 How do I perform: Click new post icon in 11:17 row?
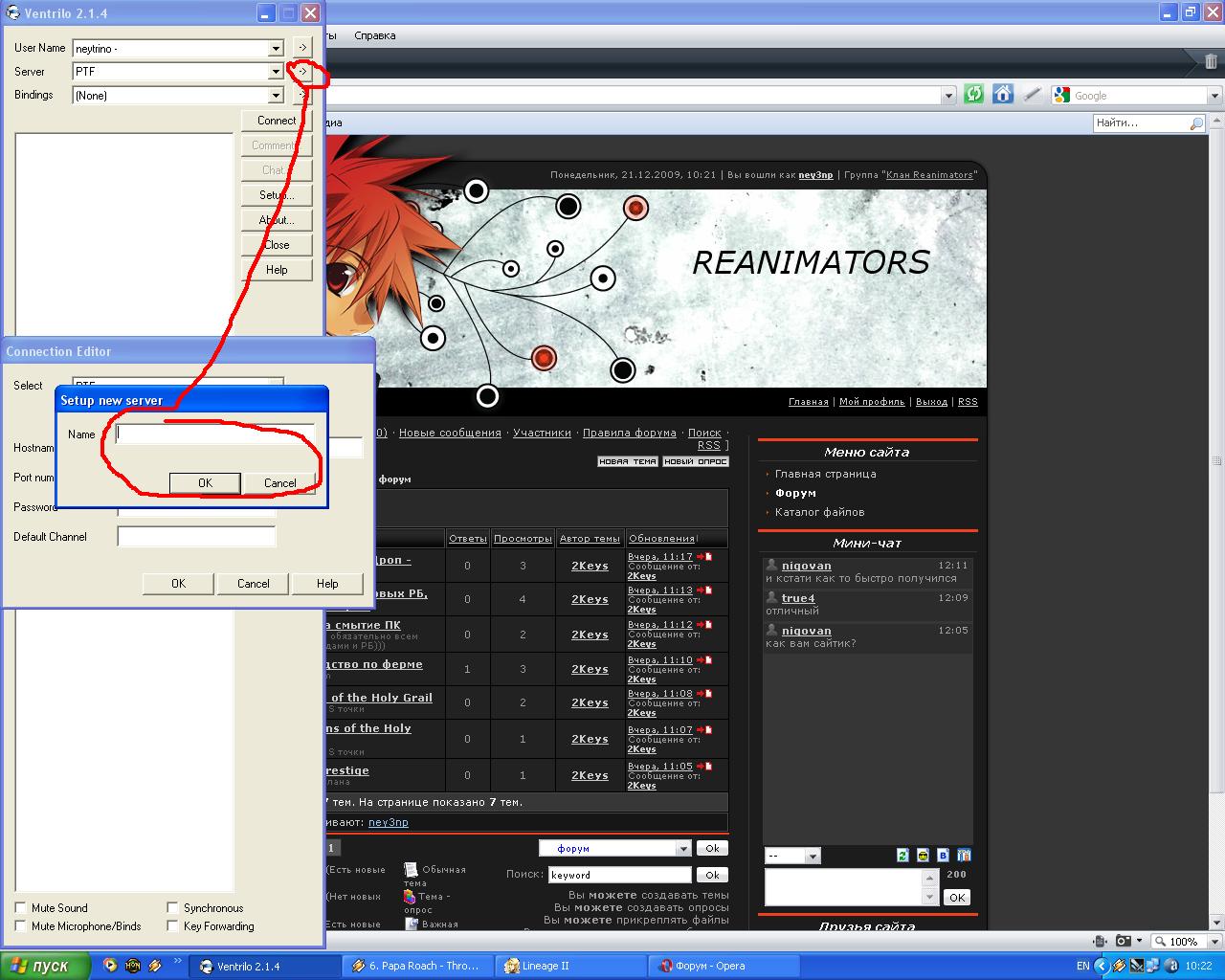click(703, 556)
